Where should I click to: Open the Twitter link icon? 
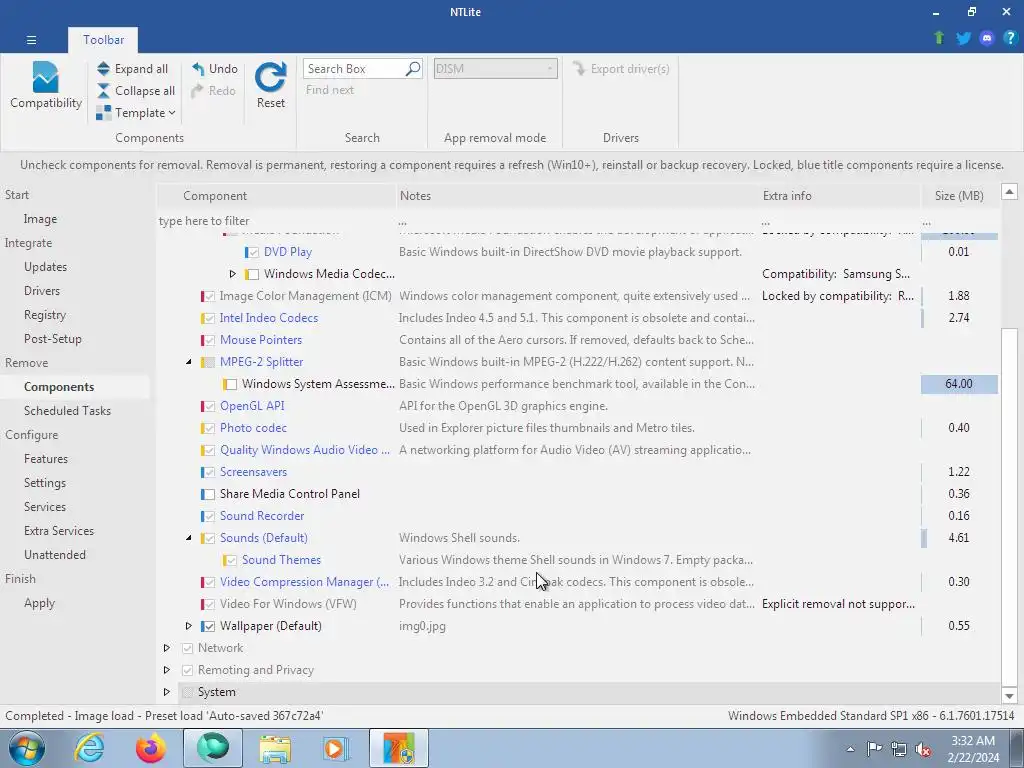963,38
